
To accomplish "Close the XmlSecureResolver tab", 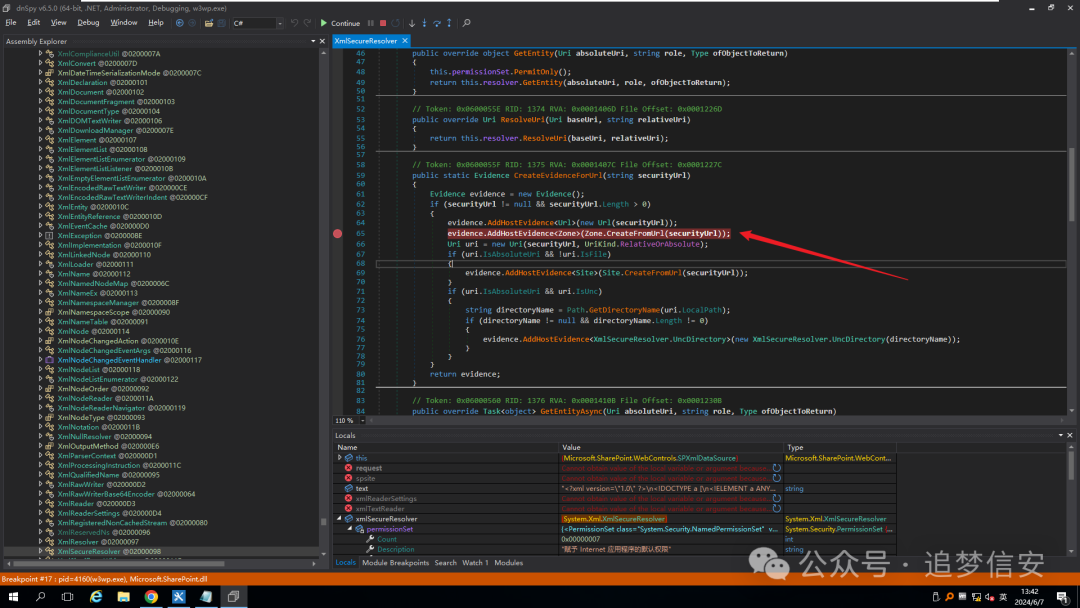I will (404, 41).
